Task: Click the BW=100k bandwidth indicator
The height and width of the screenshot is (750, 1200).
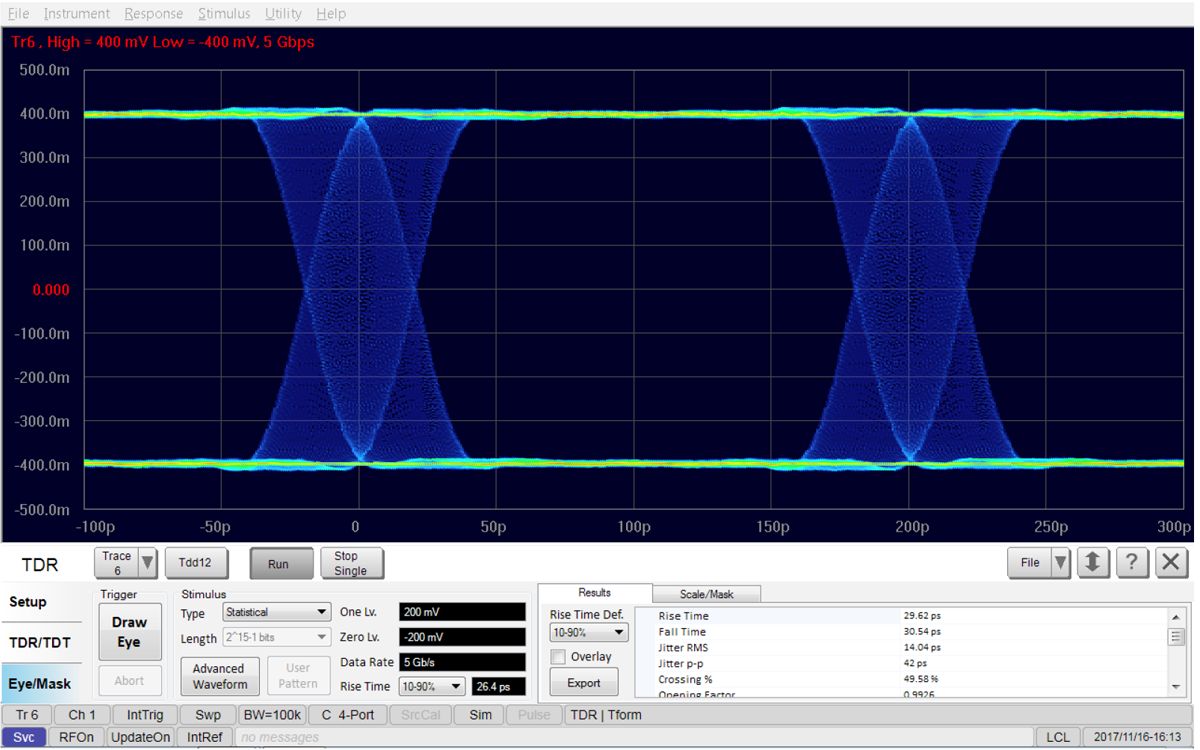Action: click(x=272, y=714)
